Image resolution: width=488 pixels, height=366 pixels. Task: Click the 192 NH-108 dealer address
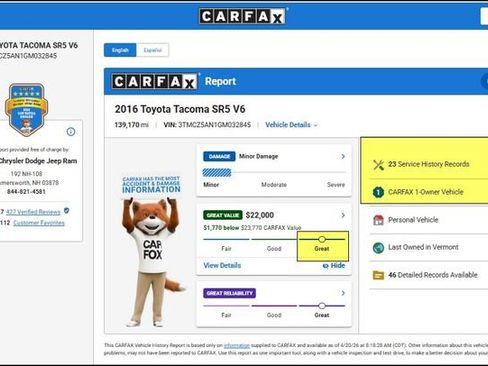pyautogui.click(x=26, y=174)
